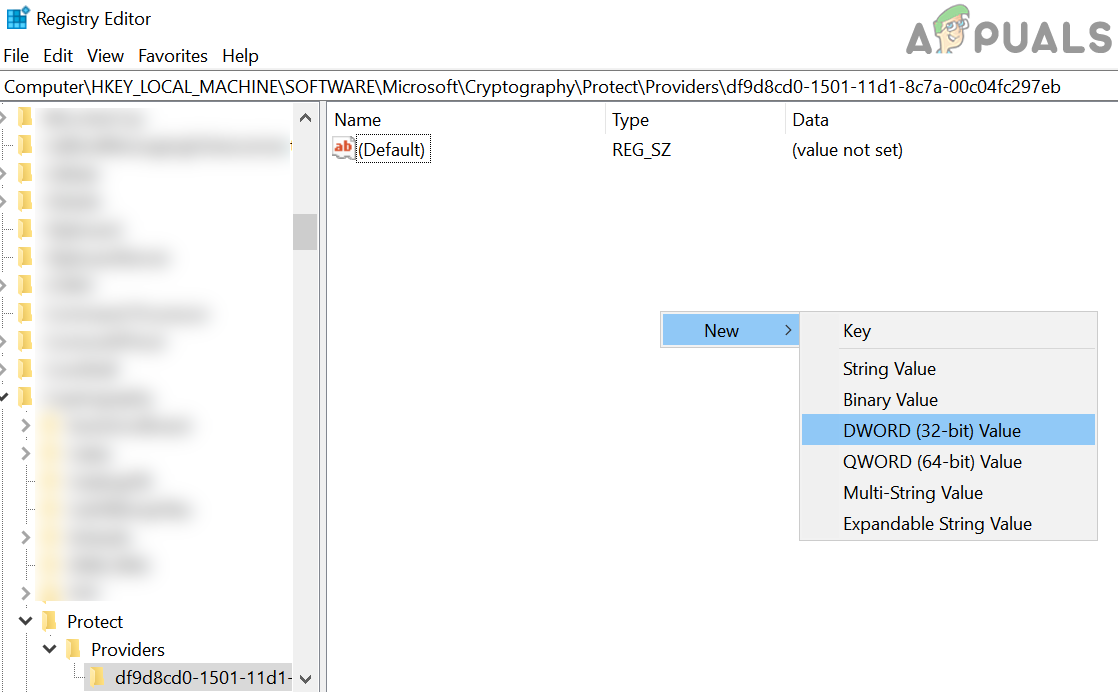Open the File menu
The height and width of the screenshot is (692, 1118).
(16, 56)
